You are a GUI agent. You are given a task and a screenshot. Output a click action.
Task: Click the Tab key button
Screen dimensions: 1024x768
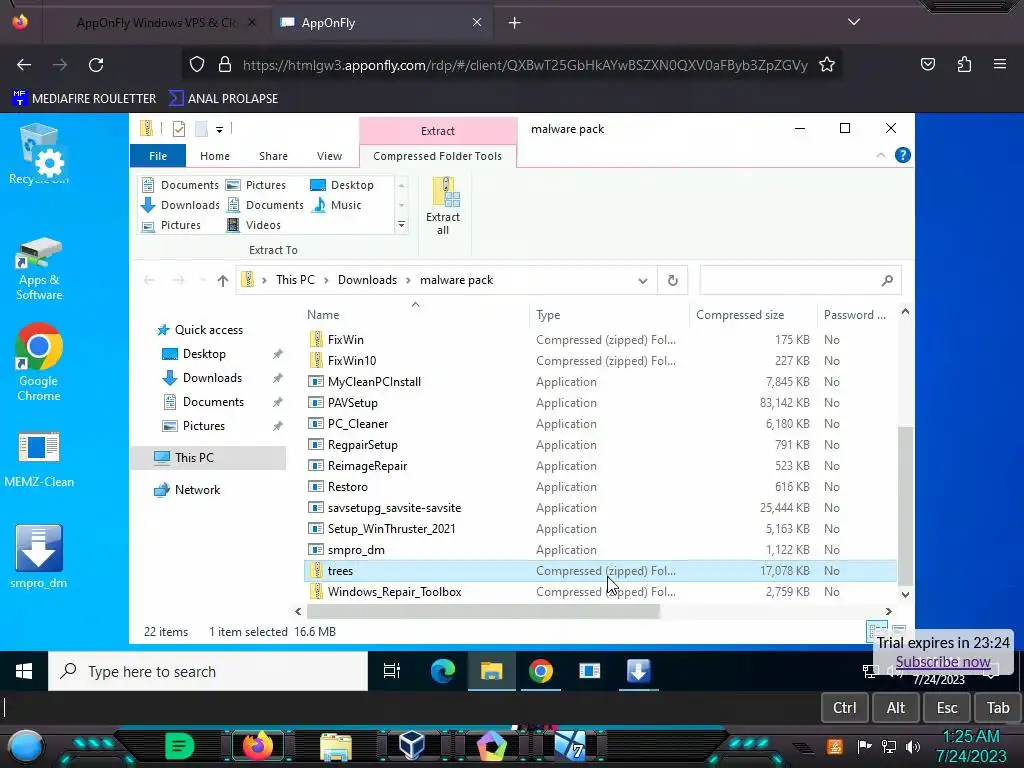pyautogui.click(x=998, y=708)
